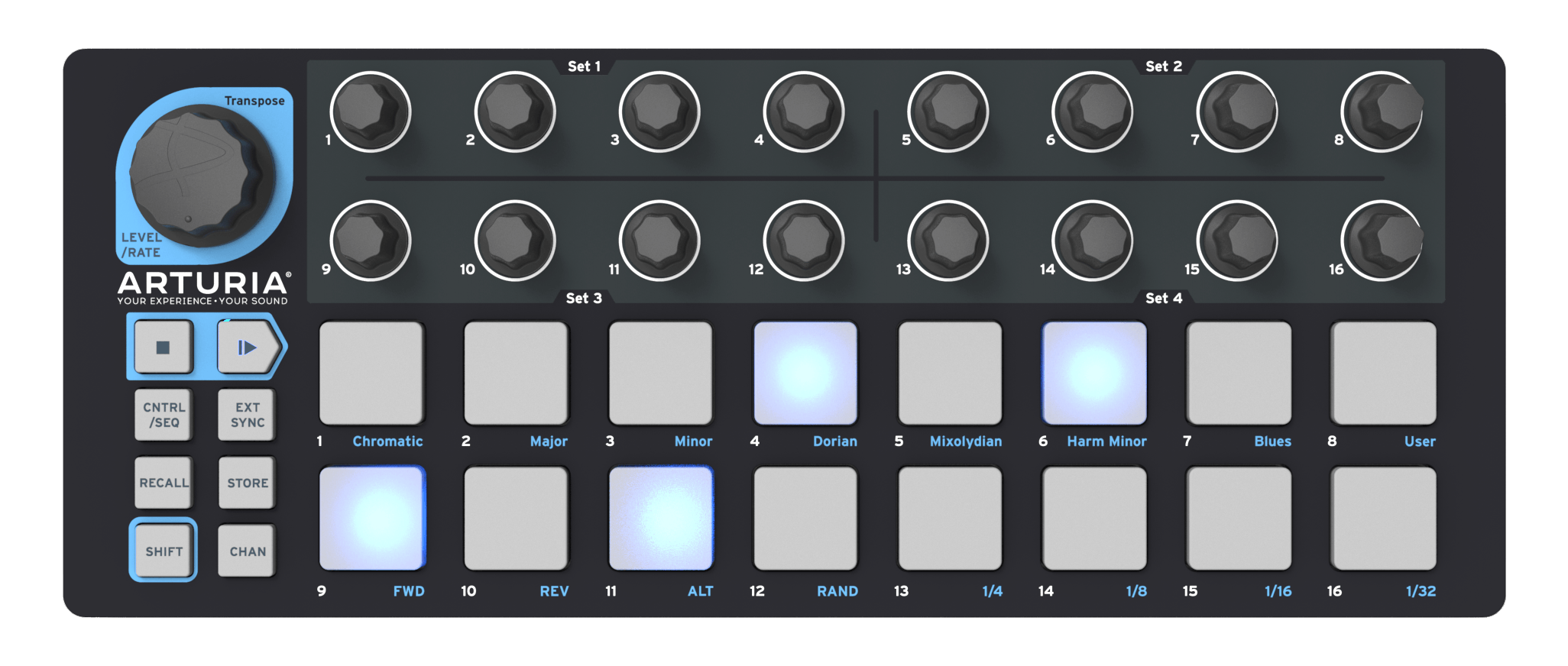The image size is (1568, 666).
Task: Tap lit pad 6 Harm Minor
Action: click(1094, 373)
